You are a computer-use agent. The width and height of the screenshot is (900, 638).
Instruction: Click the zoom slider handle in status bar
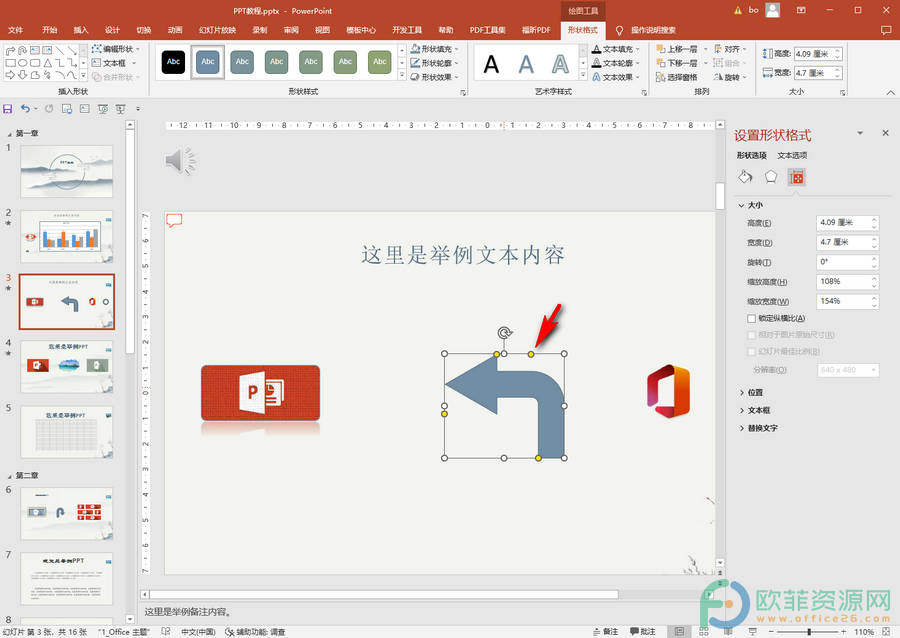pos(809,632)
